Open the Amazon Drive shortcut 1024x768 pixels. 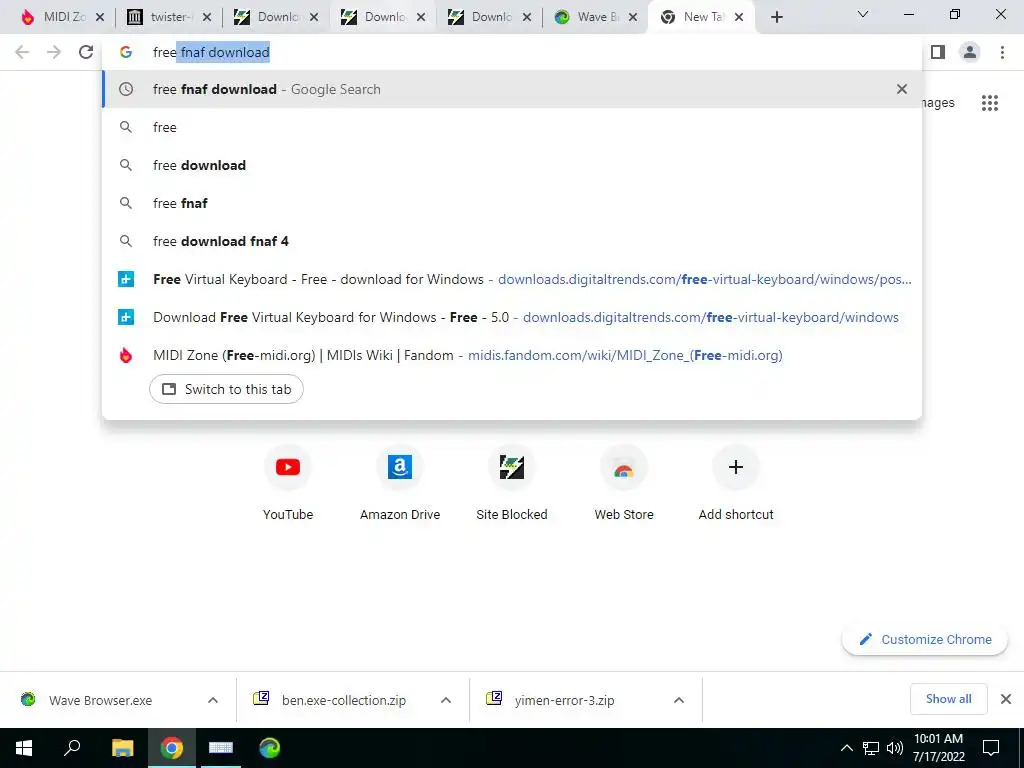400,483
